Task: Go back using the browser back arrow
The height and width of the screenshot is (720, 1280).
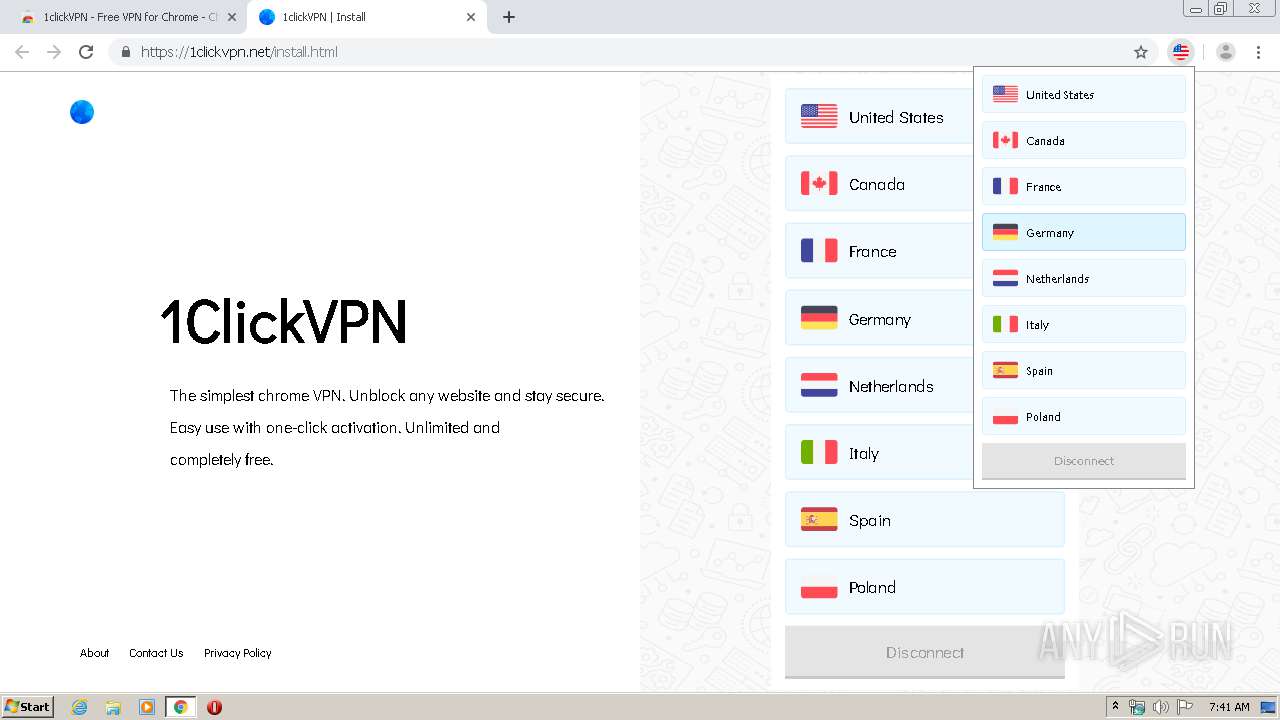Action: [22, 52]
